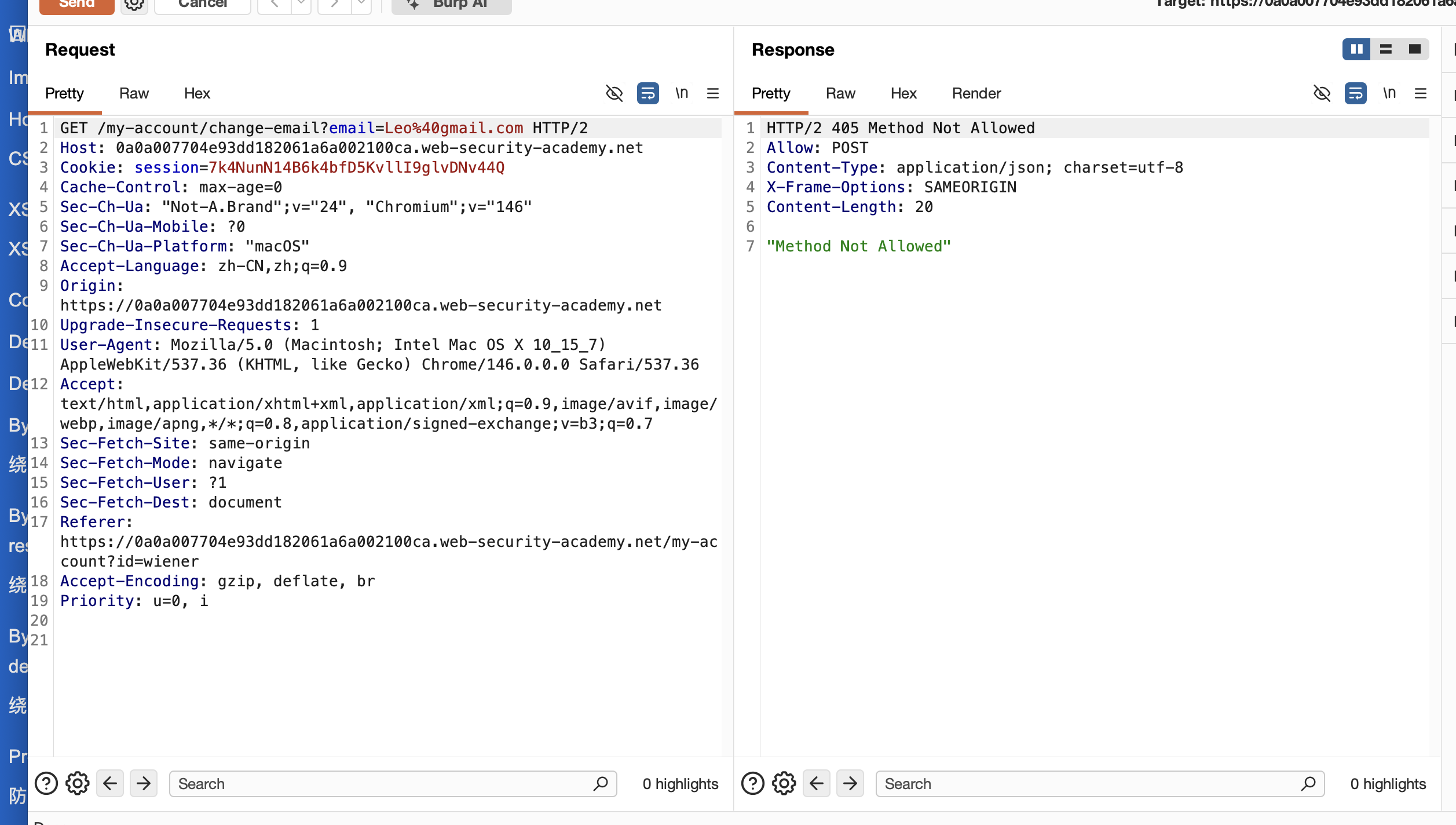Go to next match in response search
Screen dimensions: 1456x825
click(850, 784)
